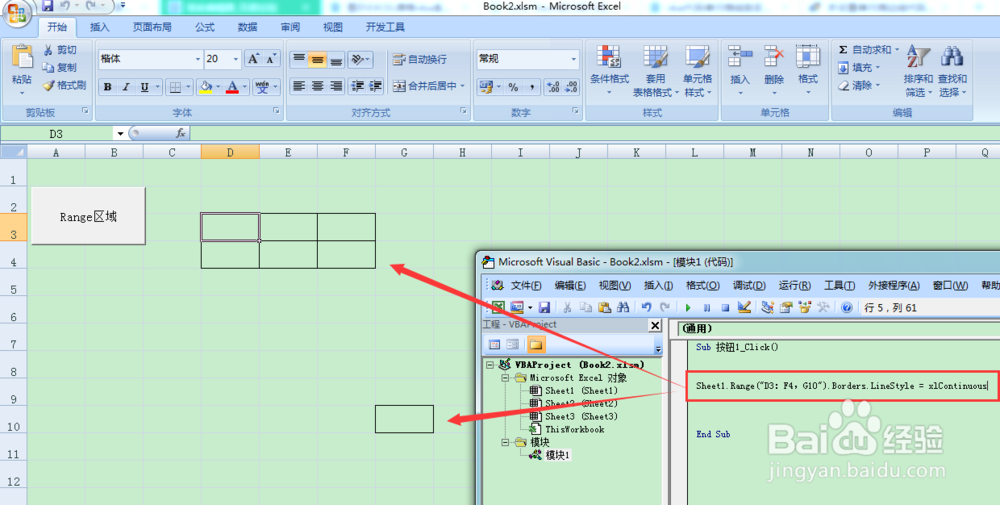Screen dimensions: 1000x505
Task: Increase font size with the large A icon
Action: (x=253, y=59)
